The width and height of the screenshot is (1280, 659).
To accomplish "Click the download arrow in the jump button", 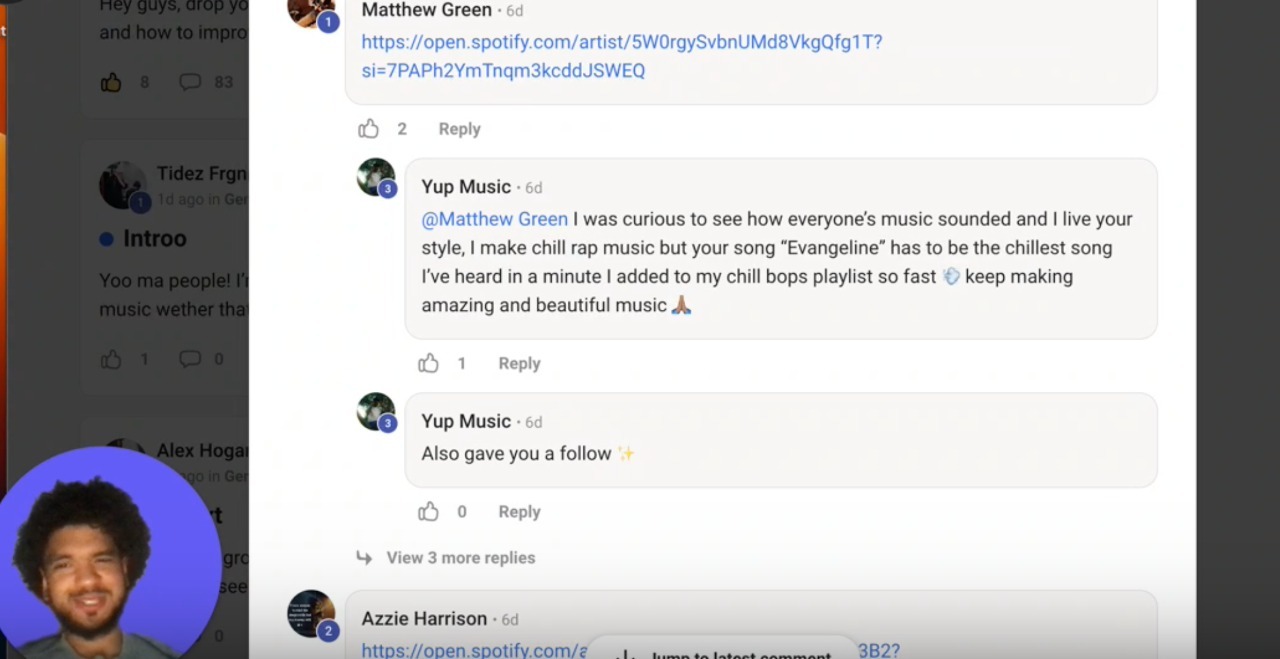I will (x=625, y=654).
